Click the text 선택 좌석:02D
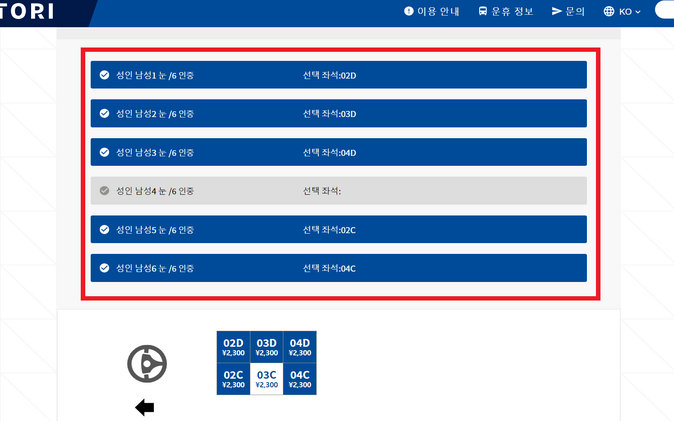 click(329, 75)
